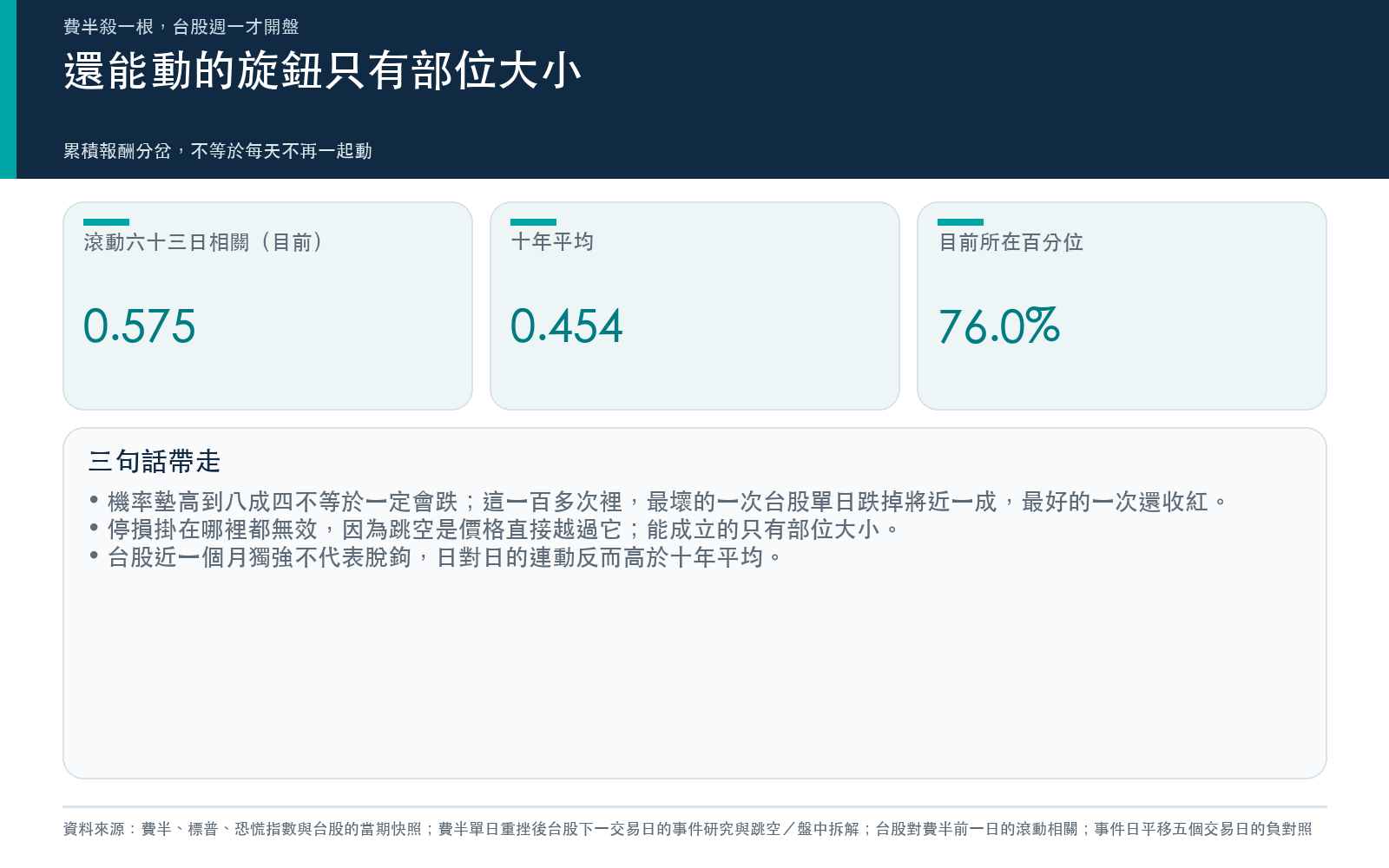Viewport: 1389px width, 868px height.
Task: Click the footer source line 資料來源
Action: pos(688,829)
